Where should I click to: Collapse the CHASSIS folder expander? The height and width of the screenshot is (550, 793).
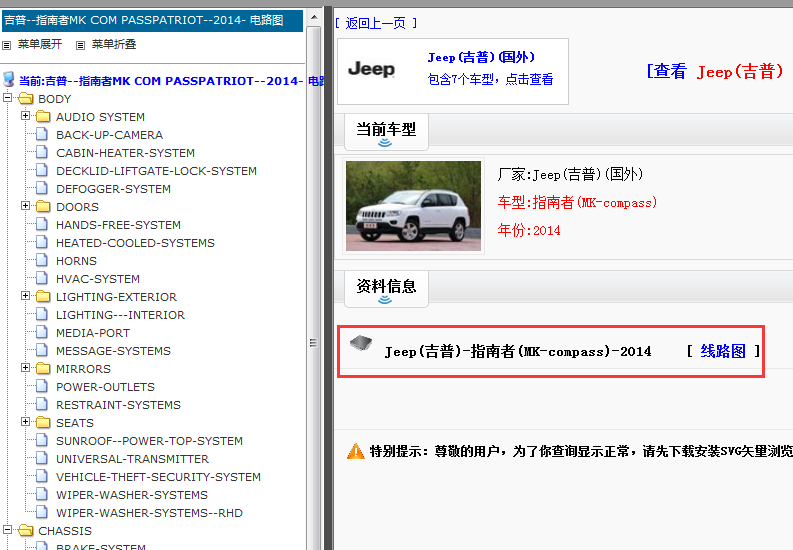point(8,530)
